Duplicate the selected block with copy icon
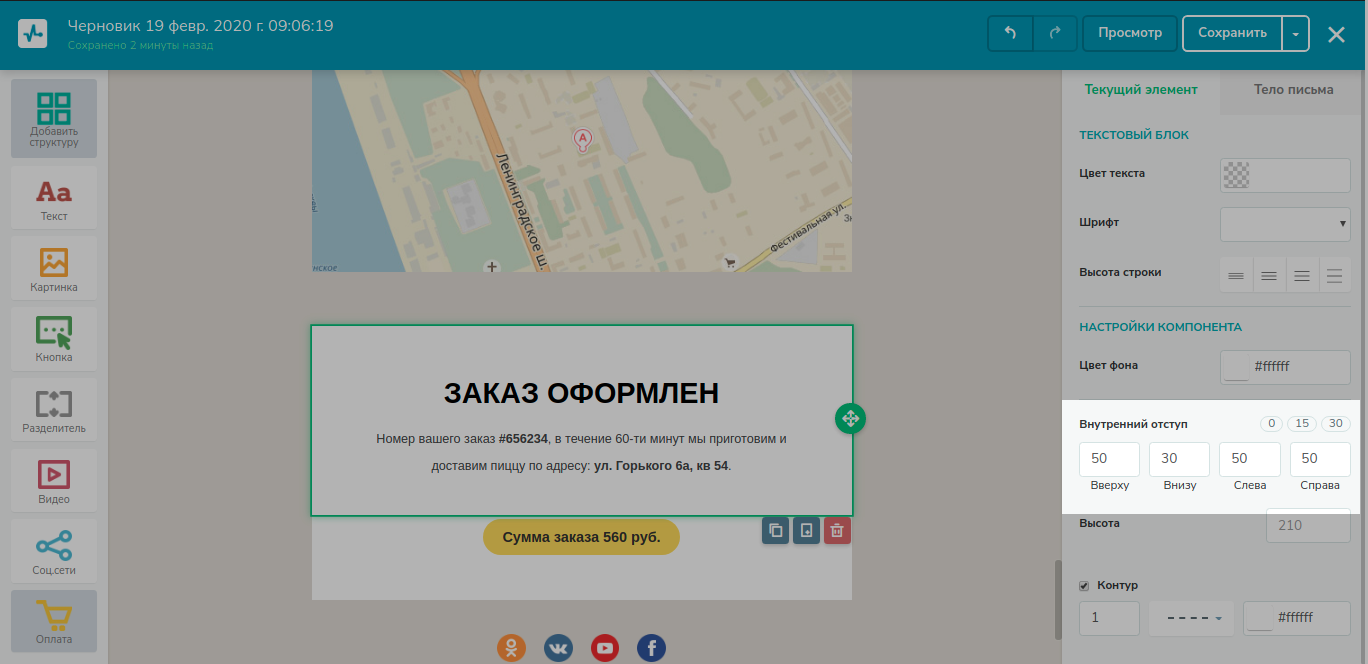Screen dimensions: 1368x664 click(775, 530)
